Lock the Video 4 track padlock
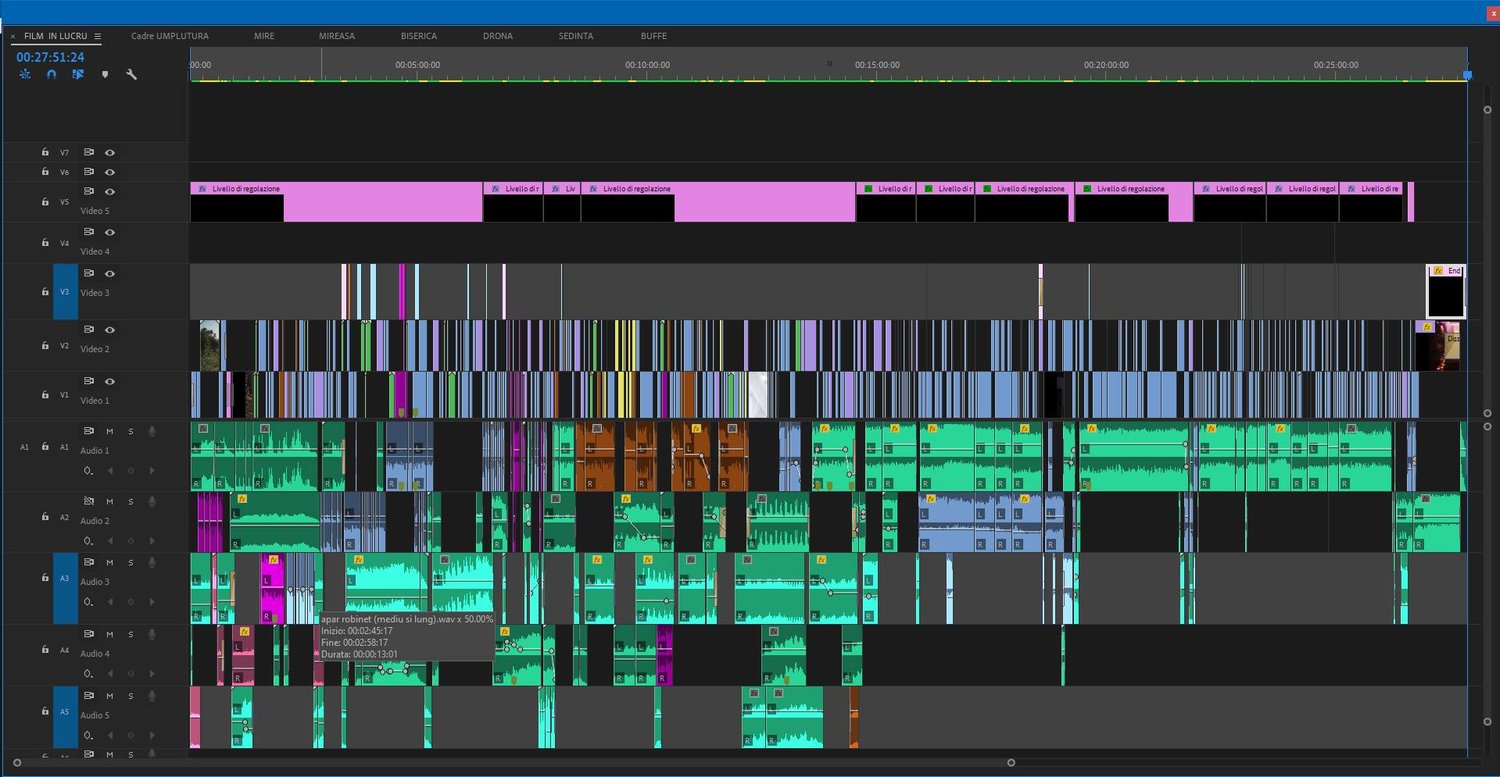The height and width of the screenshot is (777, 1500). pyautogui.click(x=45, y=243)
